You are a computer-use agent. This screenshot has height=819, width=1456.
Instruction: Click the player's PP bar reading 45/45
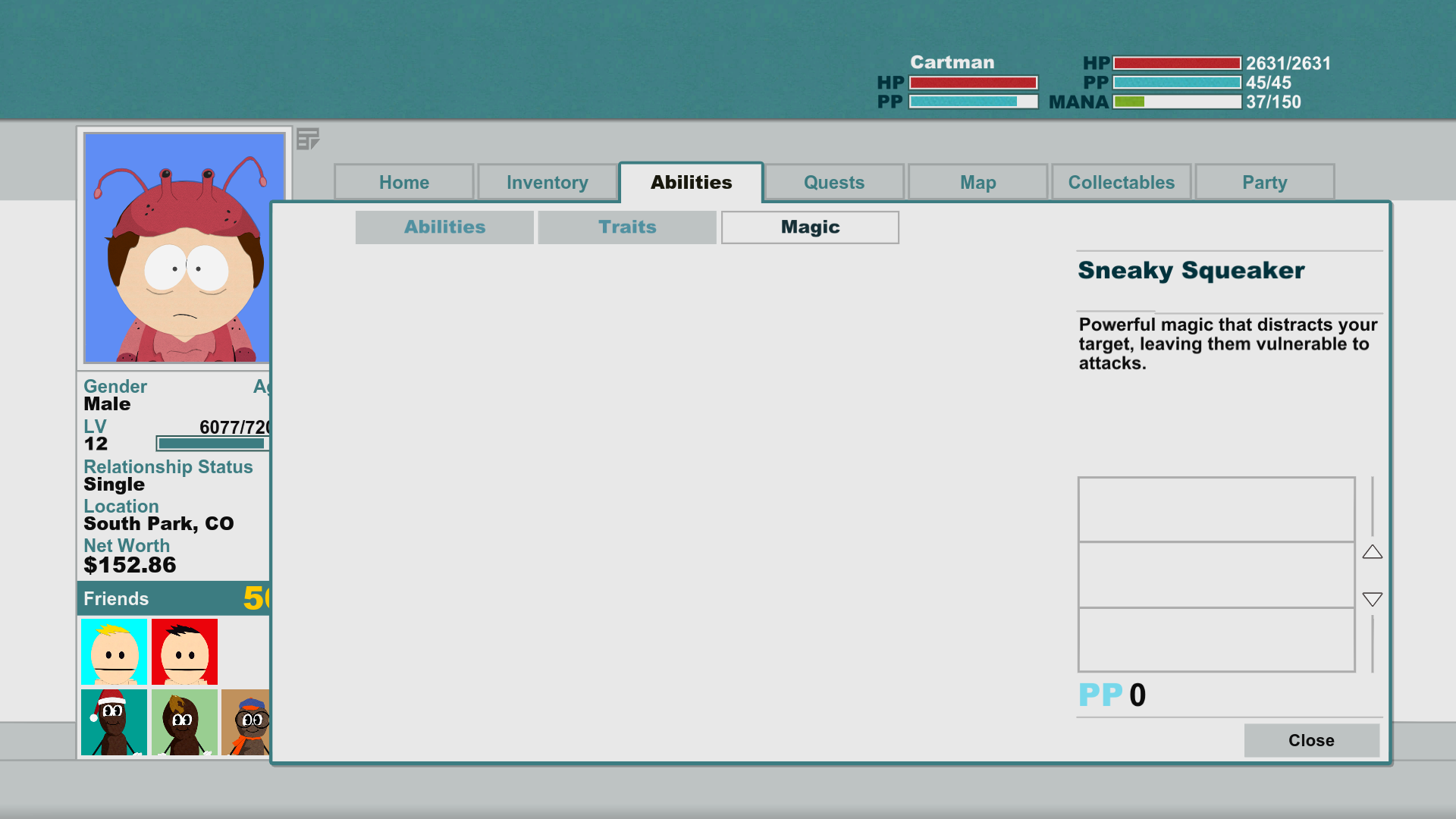[1177, 82]
